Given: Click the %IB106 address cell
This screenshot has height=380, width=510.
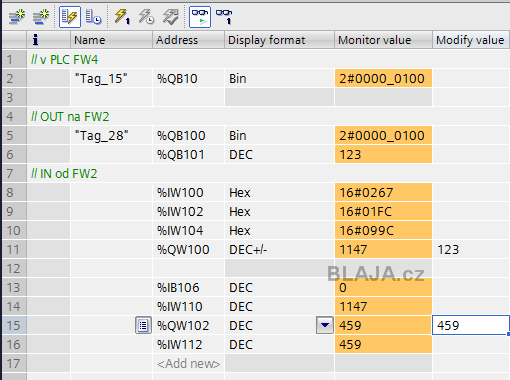Looking at the screenshot, I should 189,288.
